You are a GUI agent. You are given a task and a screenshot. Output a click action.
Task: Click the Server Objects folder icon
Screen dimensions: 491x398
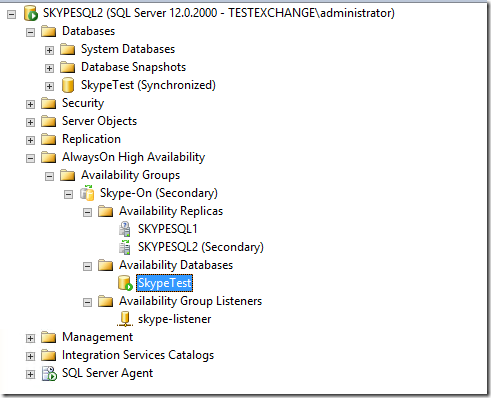point(49,122)
